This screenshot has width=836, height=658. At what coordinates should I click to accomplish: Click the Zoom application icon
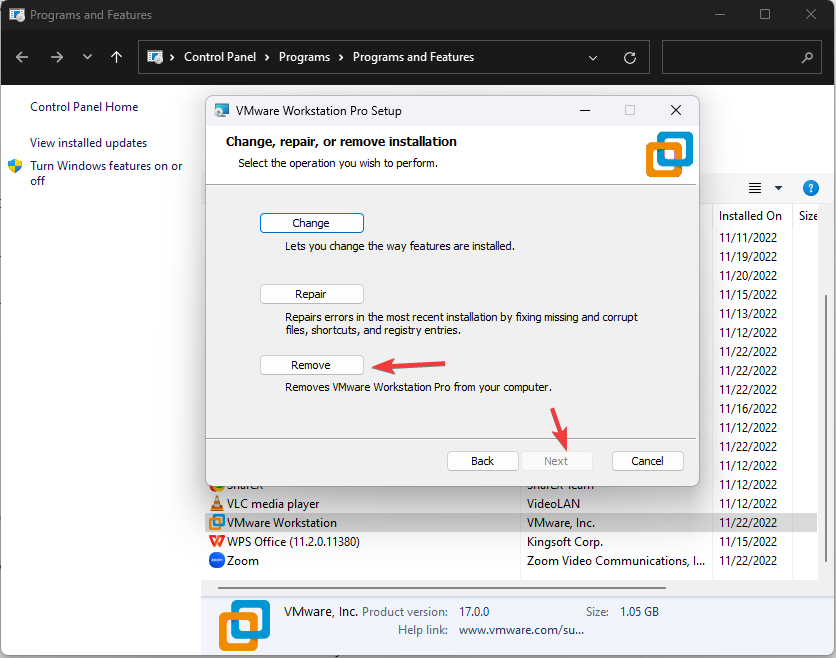click(218, 560)
